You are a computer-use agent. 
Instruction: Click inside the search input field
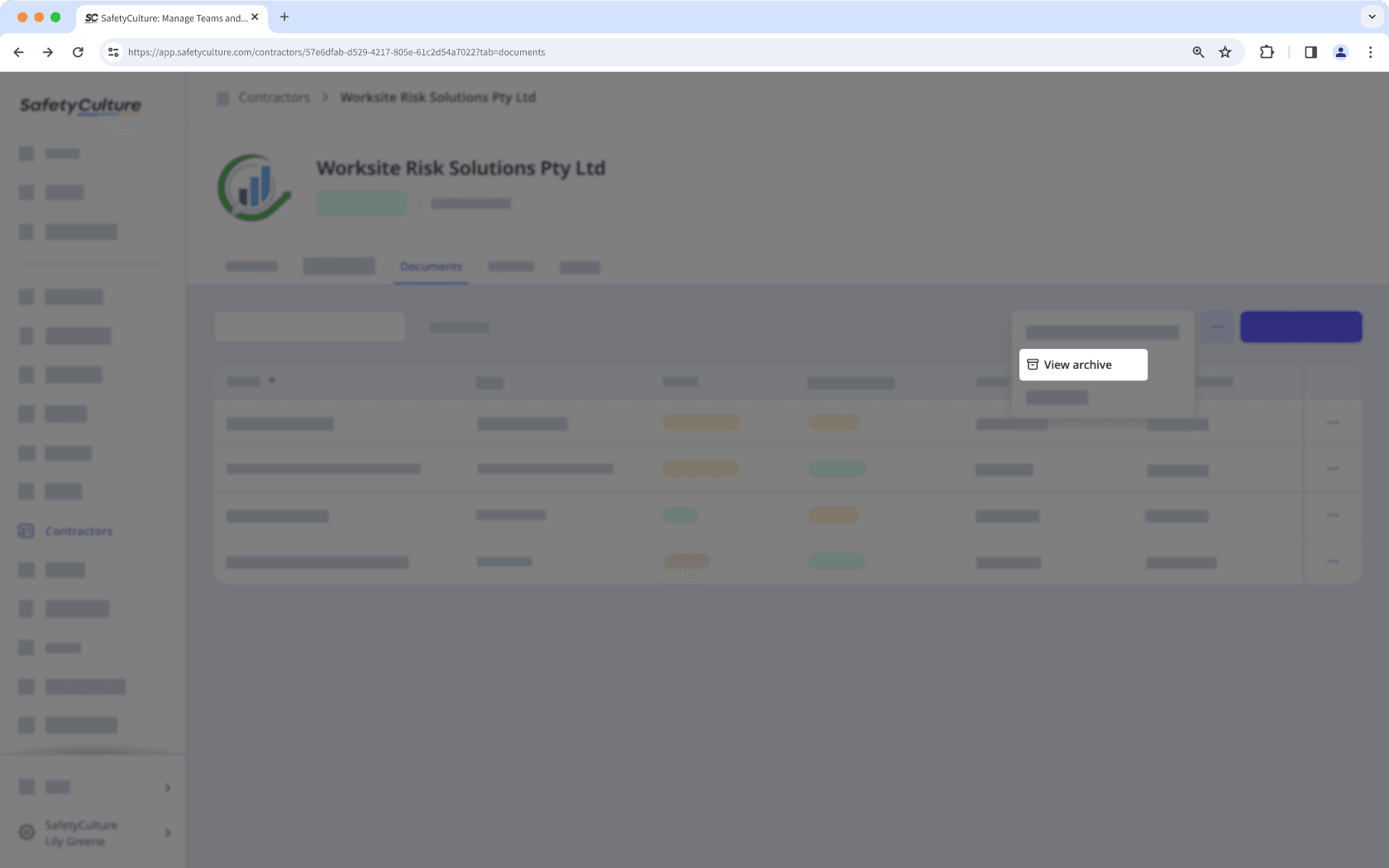(309, 326)
